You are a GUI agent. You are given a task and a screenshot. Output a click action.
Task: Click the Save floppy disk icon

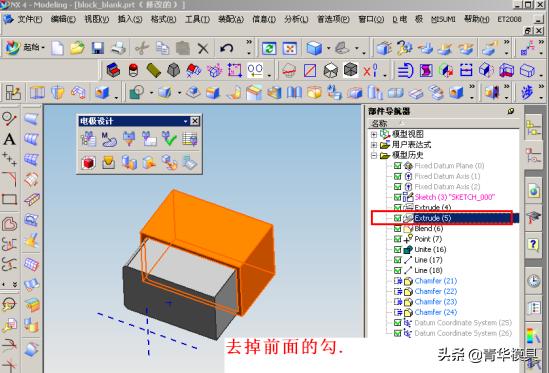click(x=98, y=48)
